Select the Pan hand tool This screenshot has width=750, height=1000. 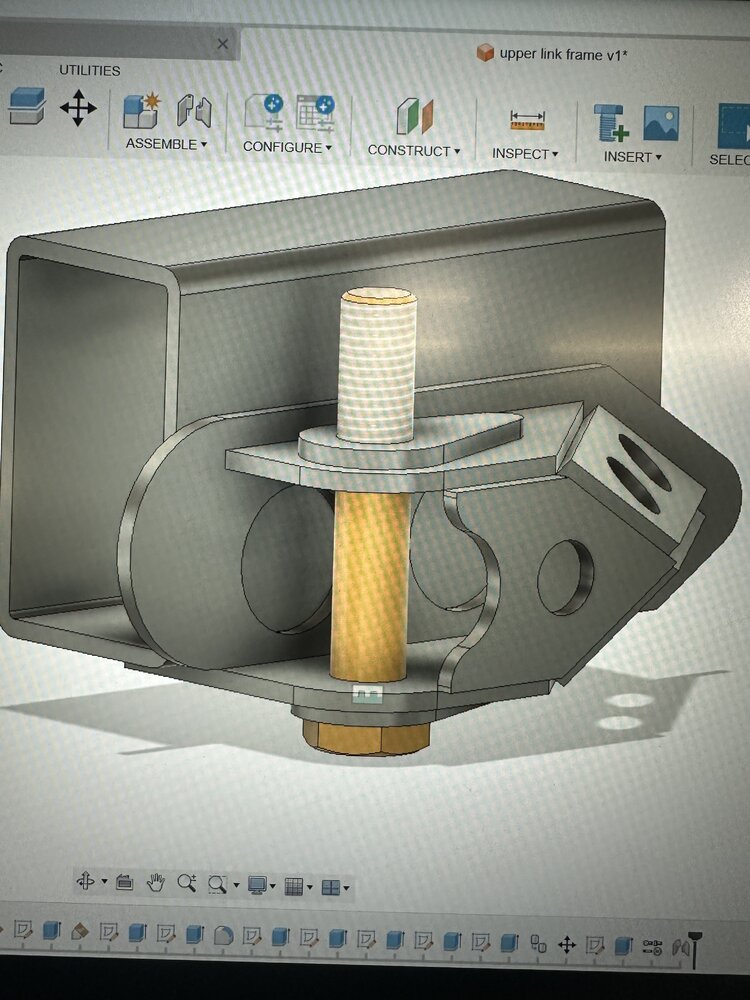[x=155, y=883]
